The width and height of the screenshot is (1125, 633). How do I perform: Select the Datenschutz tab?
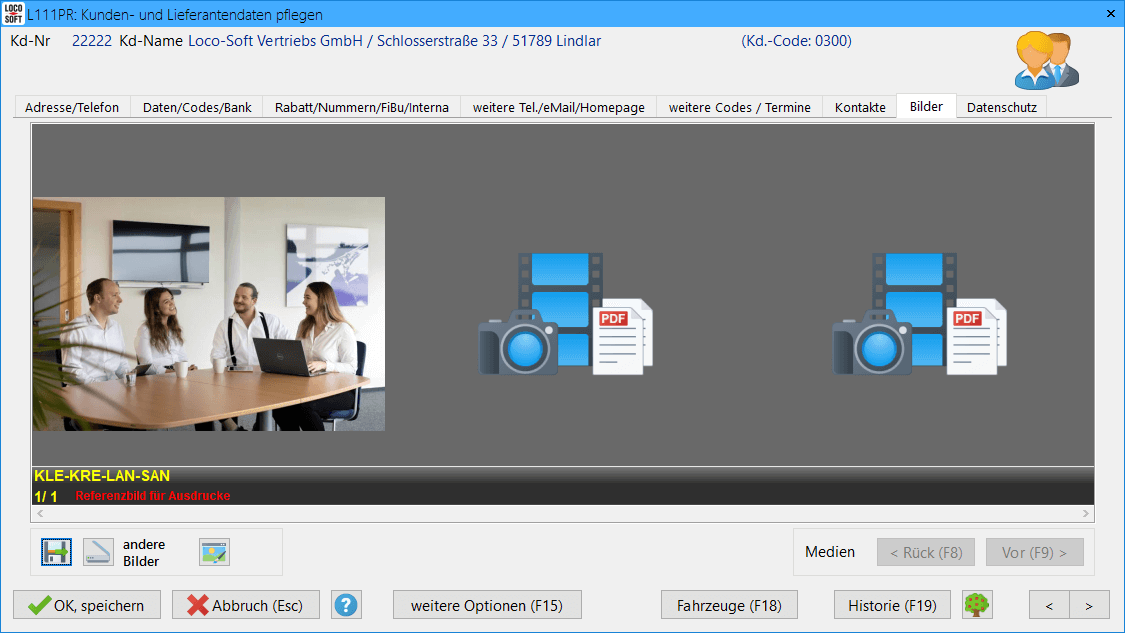(x=1001, y=107)
